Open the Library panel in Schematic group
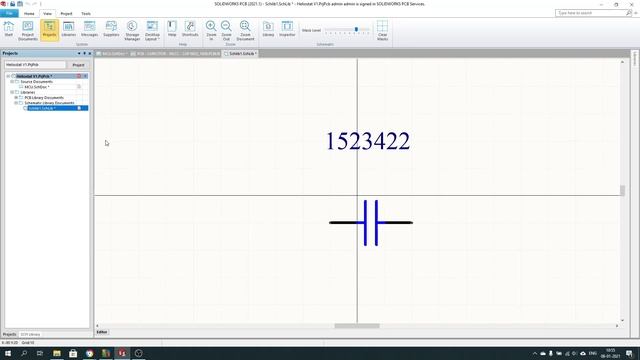The height and width of the screenshot is (360, 640). pyautogui.click(x=268, y=29)
